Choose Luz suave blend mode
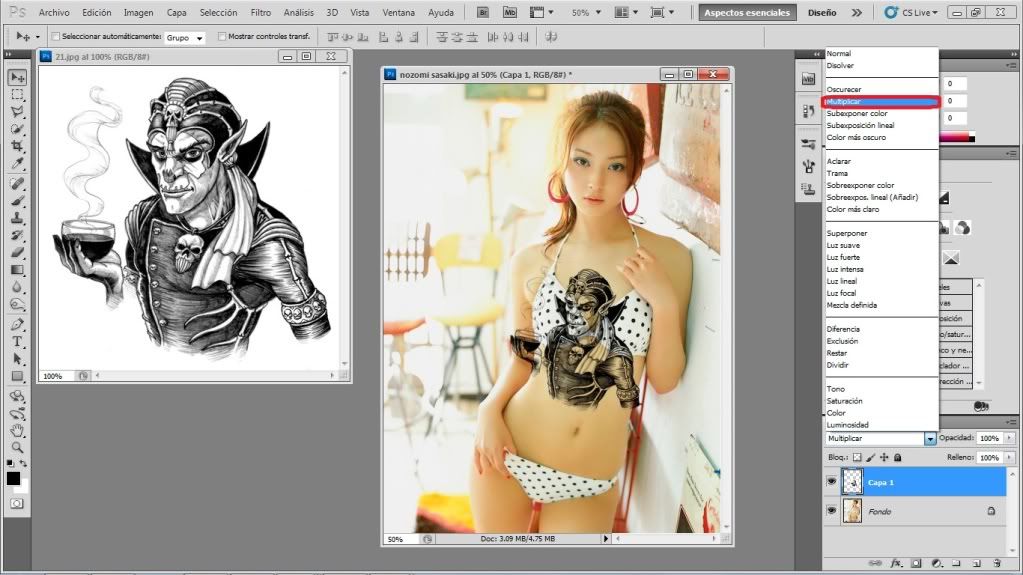 pyautogui.click(x=843, y=245)
